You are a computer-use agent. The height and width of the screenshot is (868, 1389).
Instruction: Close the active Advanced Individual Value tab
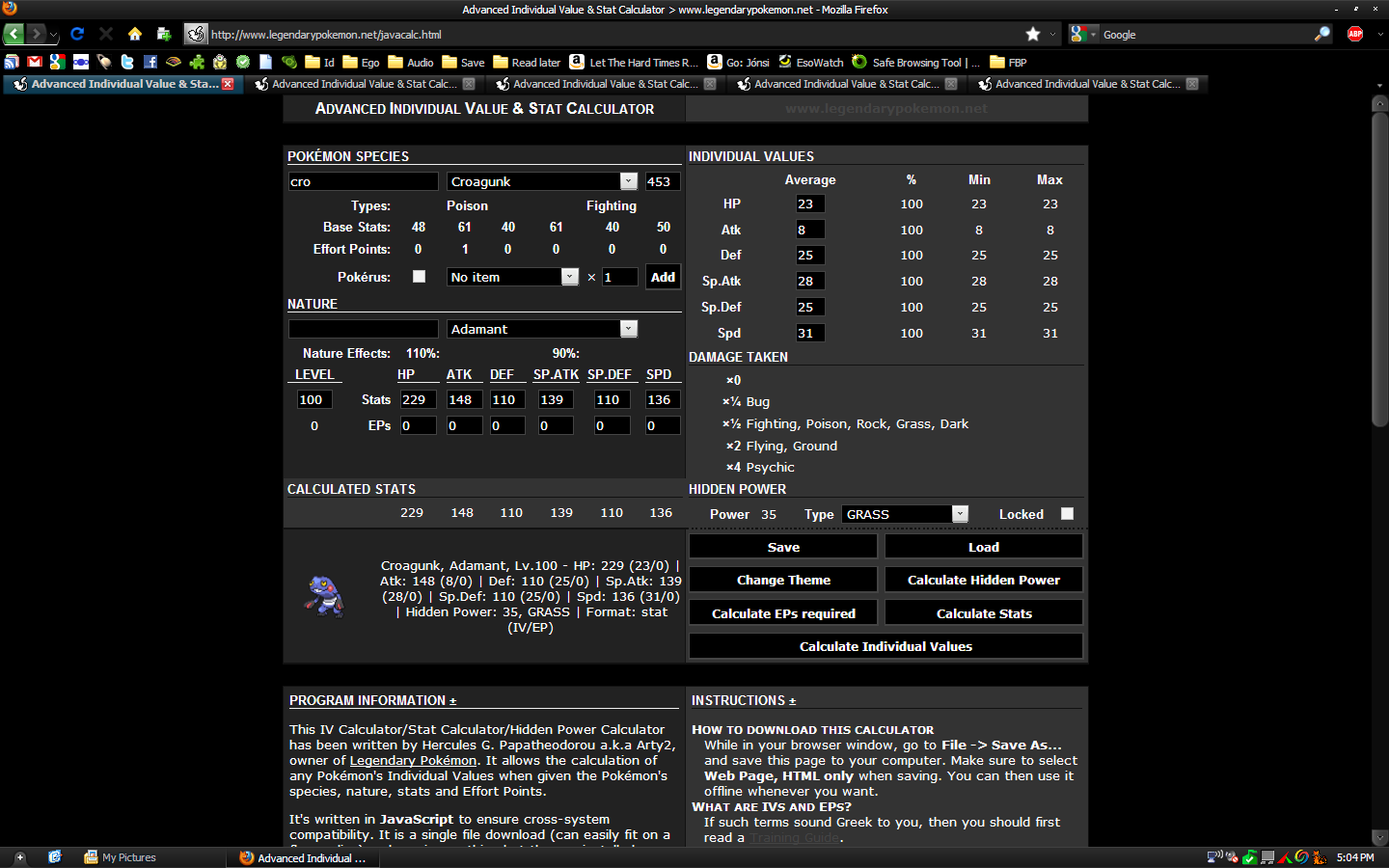(228, 84)
